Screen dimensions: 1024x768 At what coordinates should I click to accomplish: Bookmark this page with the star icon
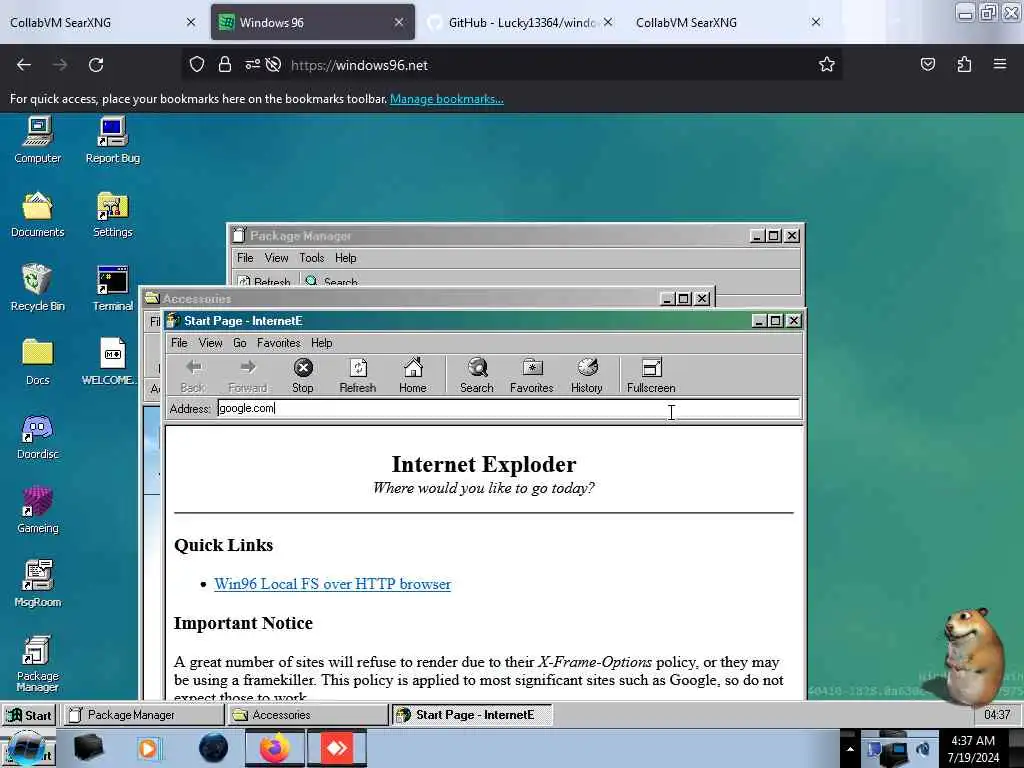(827, 65)
